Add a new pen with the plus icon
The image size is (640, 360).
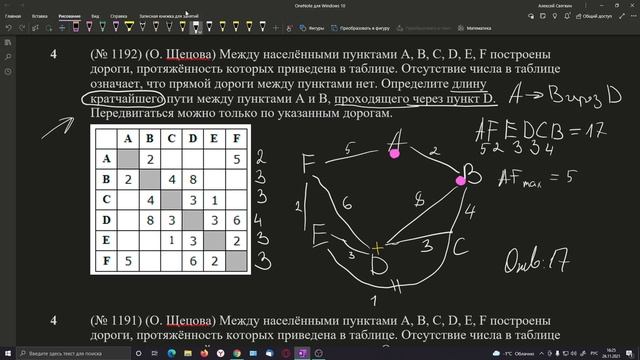276,28
